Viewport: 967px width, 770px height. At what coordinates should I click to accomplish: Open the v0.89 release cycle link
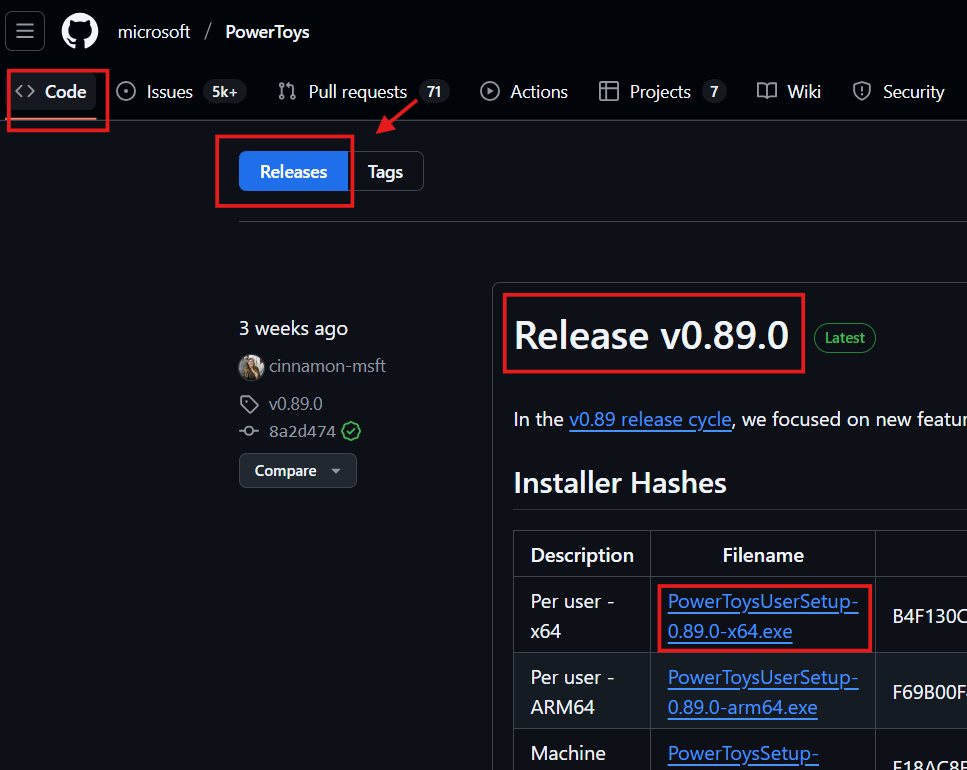coord(650,419)
